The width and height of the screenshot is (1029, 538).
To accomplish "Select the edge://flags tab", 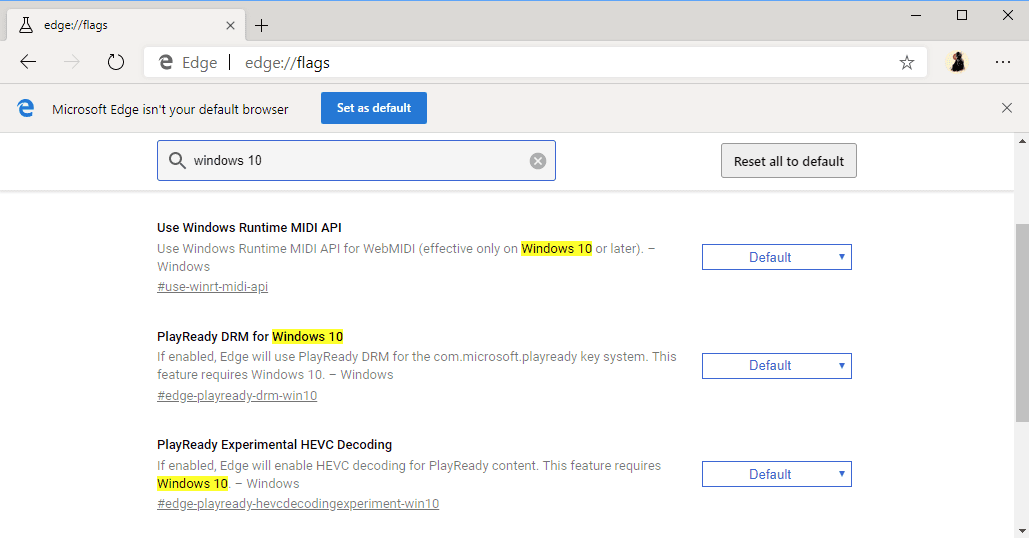I will [x=126, y=26].
